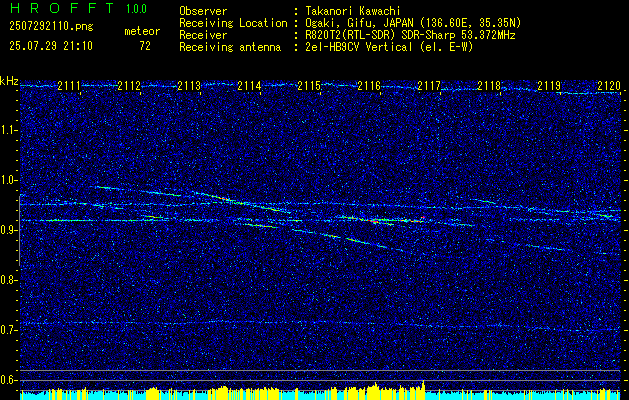Click the 2112 time marker
629x400 pixels.
129,86
